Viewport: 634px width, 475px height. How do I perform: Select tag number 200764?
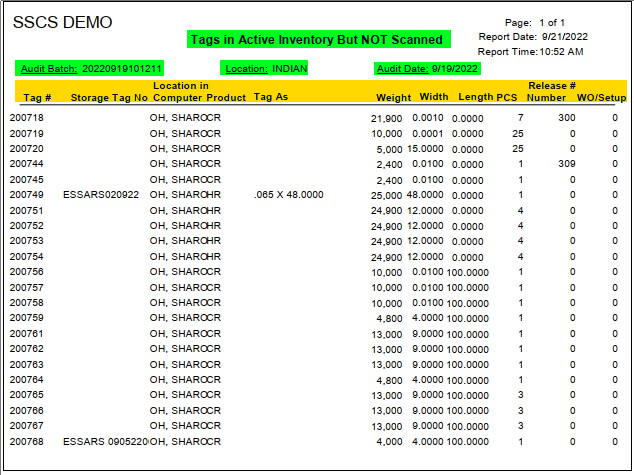(26, 380)
